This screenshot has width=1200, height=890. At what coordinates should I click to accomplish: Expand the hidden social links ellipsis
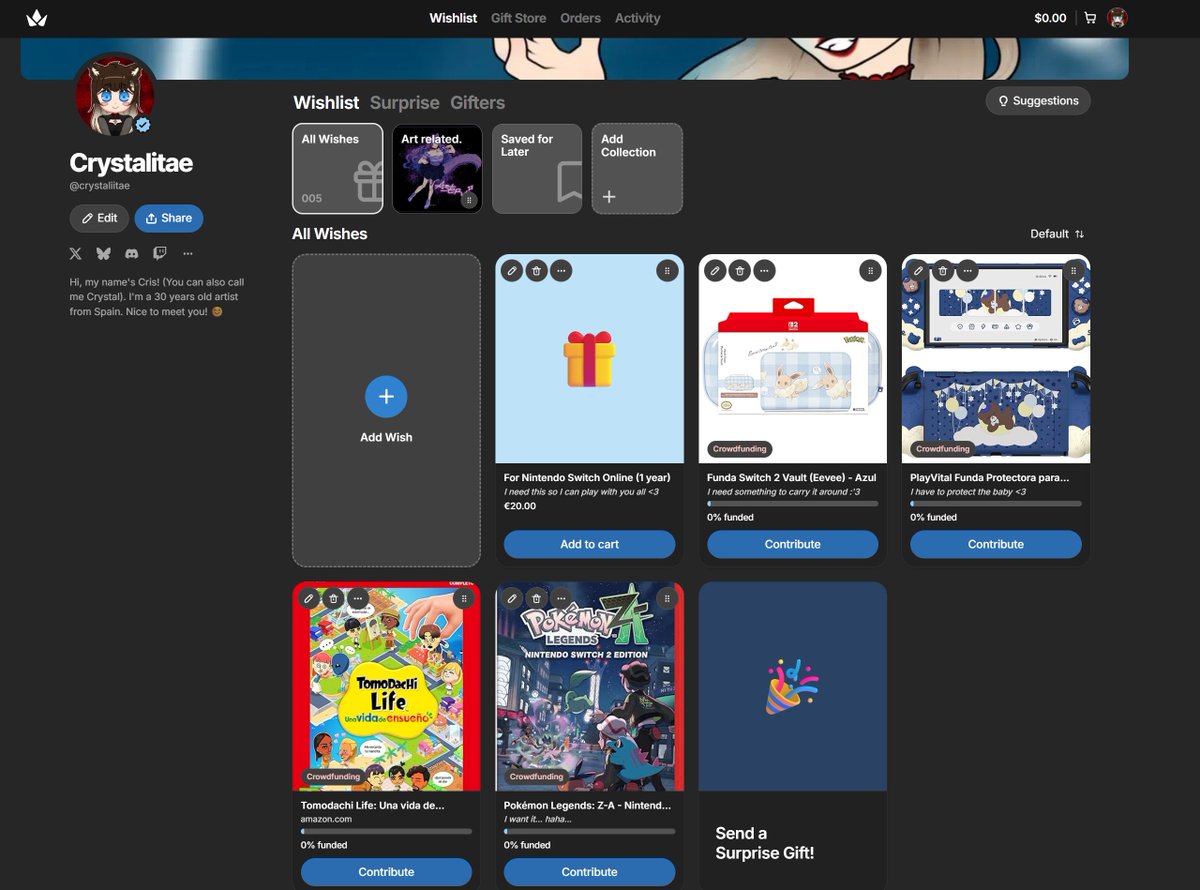(188, 253)
